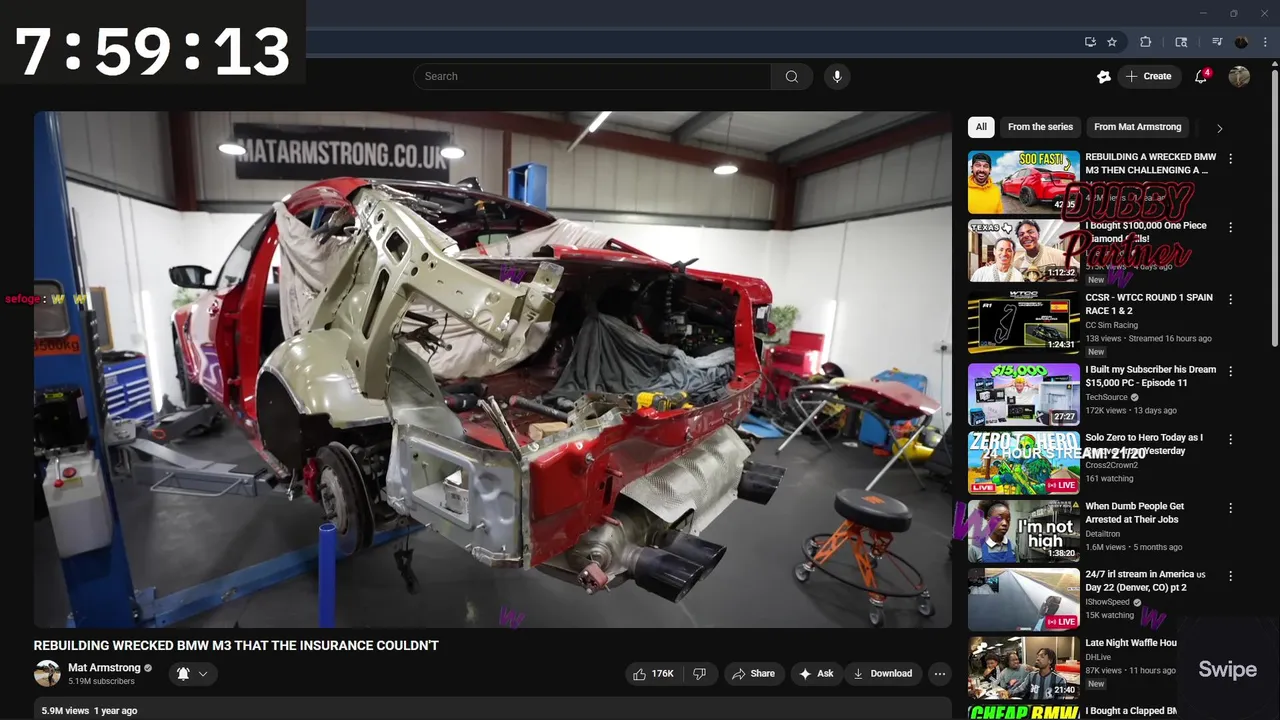Screen dimensions: 1280x720
Task: Click the 5.9M views 1 year ago description
Action: point(89,711)
